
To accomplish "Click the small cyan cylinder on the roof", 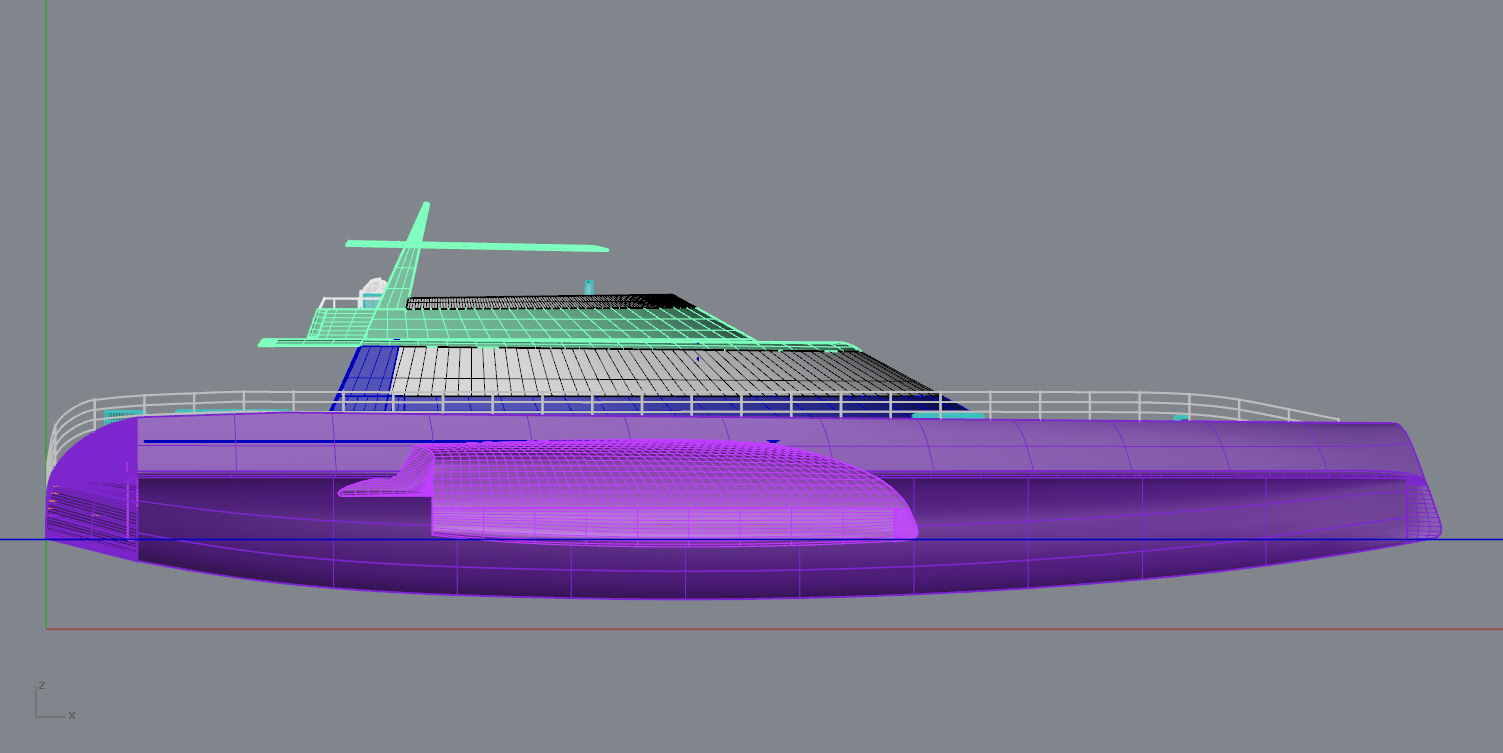I will pyautogui.click(x=589, y=286).
